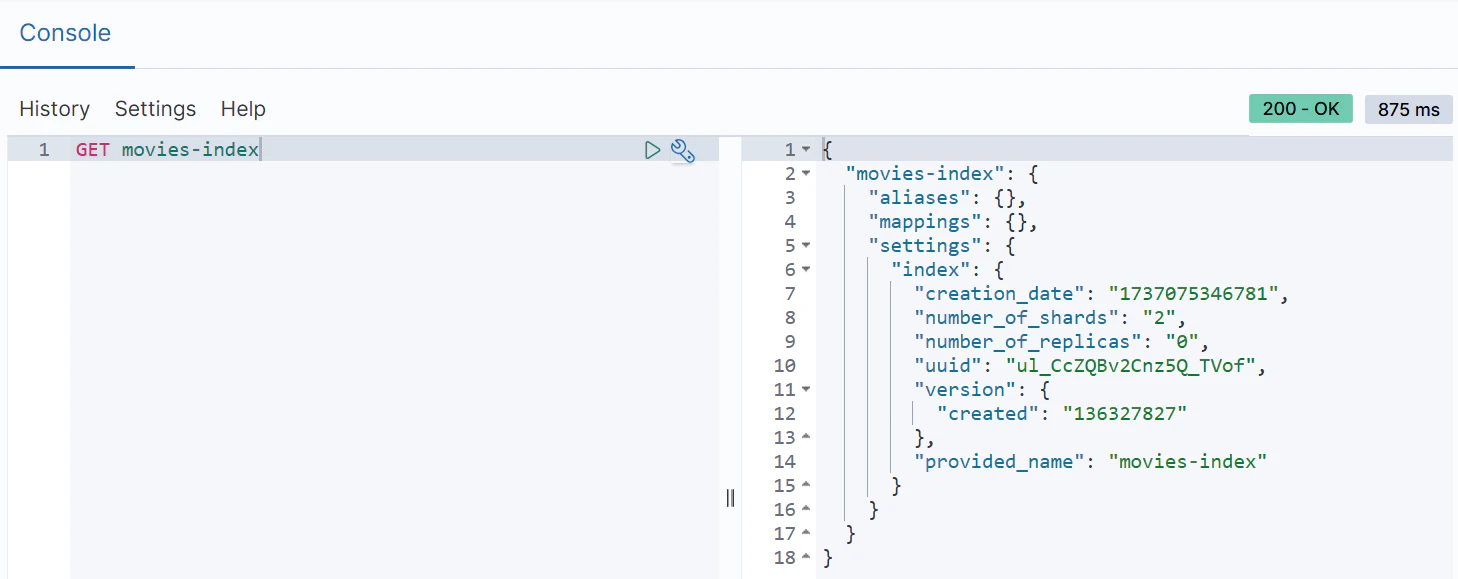Image resolution: width=1458 pixels, height=579 pixels.
Task: Click the "number_of_replicas" key
Action: [x=1029, y=342]
